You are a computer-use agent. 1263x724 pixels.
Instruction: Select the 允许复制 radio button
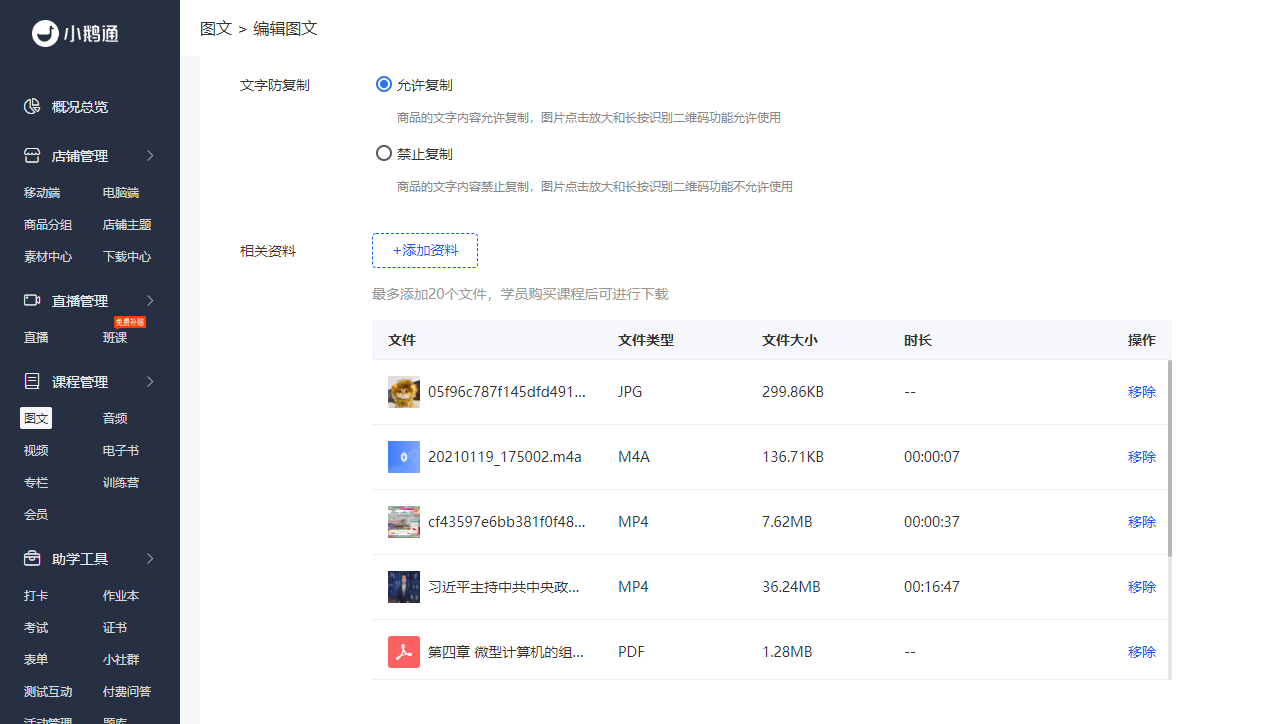pyautogui.click(x=383, y=85)
